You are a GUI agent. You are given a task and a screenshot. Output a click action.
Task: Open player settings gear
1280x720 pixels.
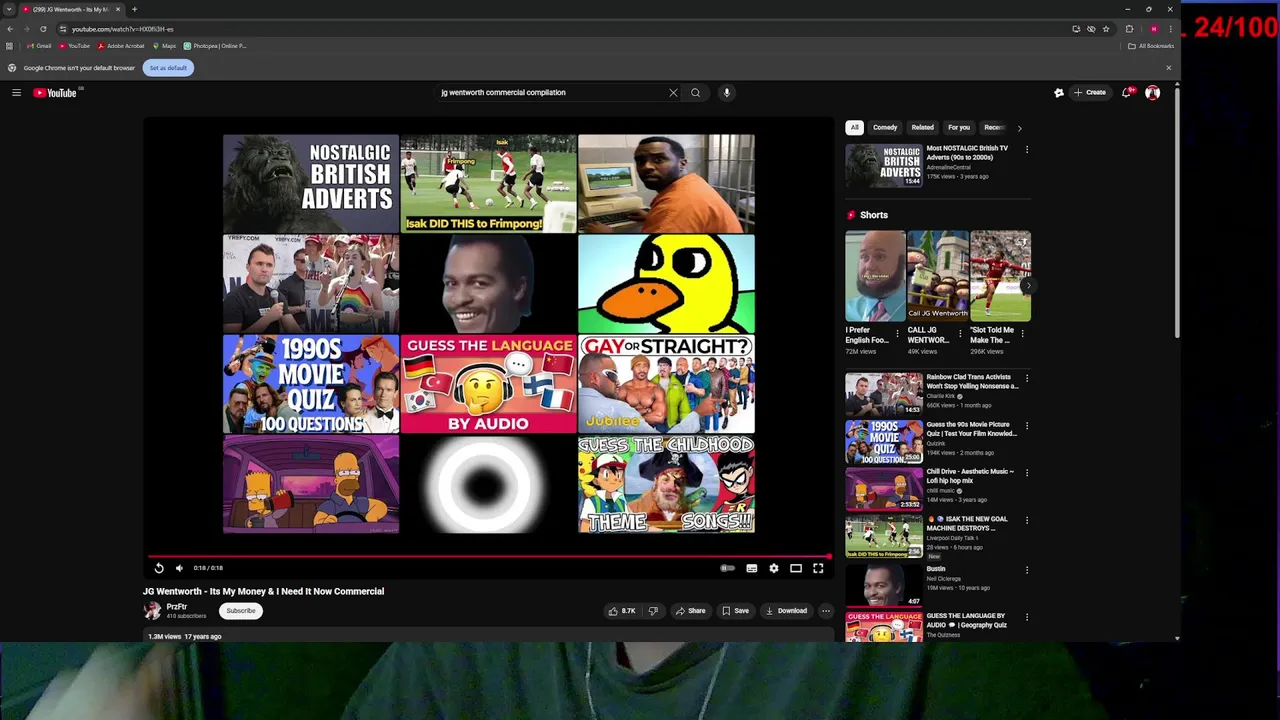[774, 568]
